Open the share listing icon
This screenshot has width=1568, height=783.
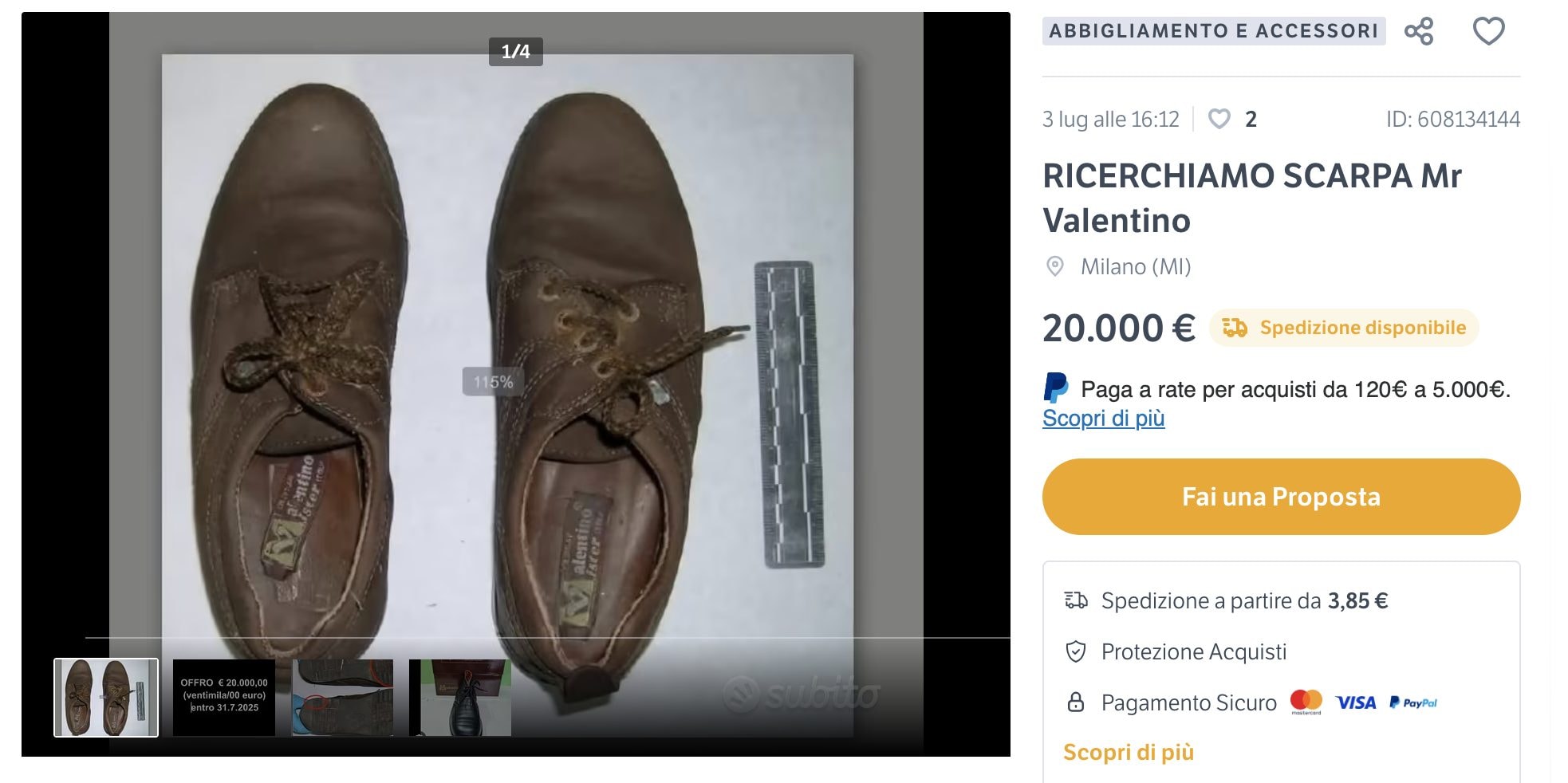point(1421,31)
